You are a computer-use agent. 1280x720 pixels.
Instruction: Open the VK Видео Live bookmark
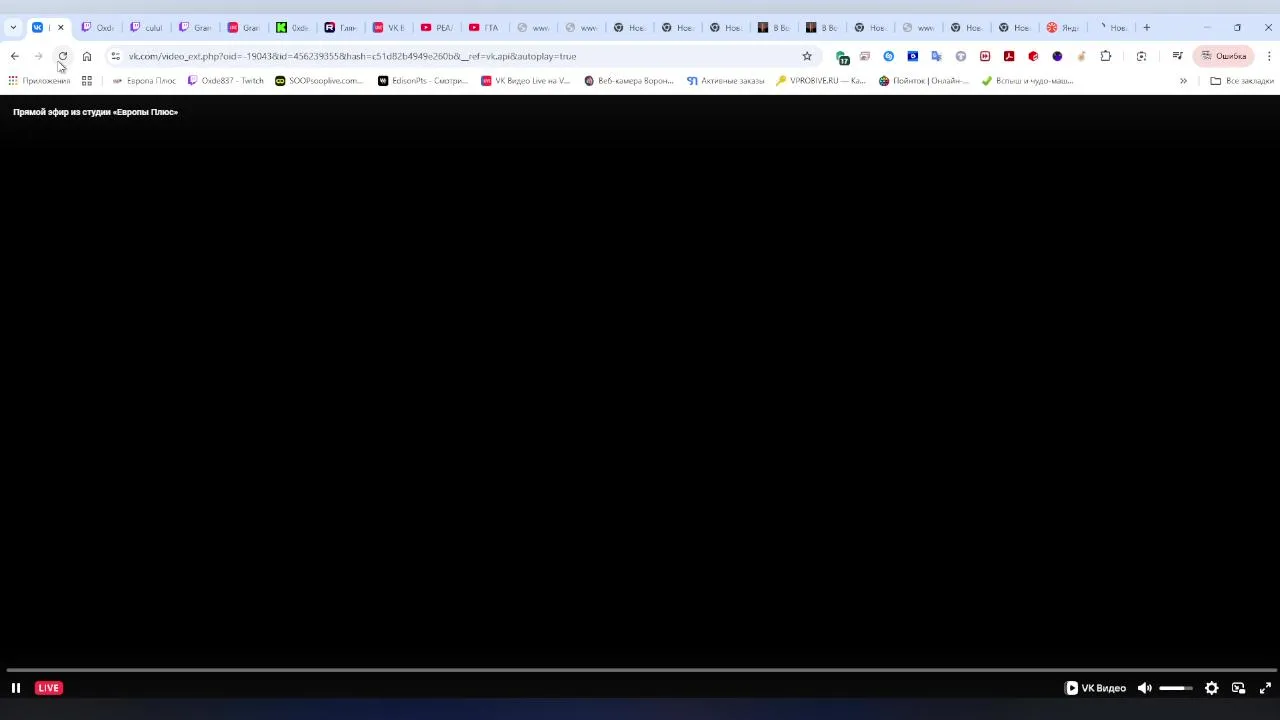[526, 81]
